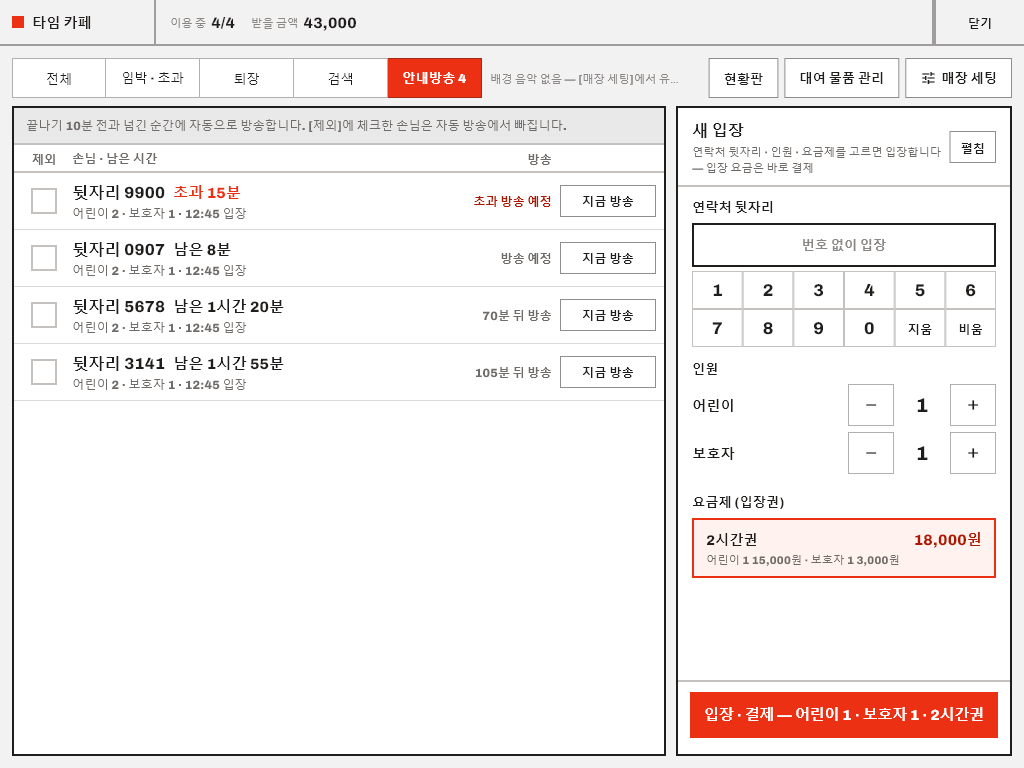
Task: Click the 비움 clear key
Action: pyautogui.click(x=970, y=328)
